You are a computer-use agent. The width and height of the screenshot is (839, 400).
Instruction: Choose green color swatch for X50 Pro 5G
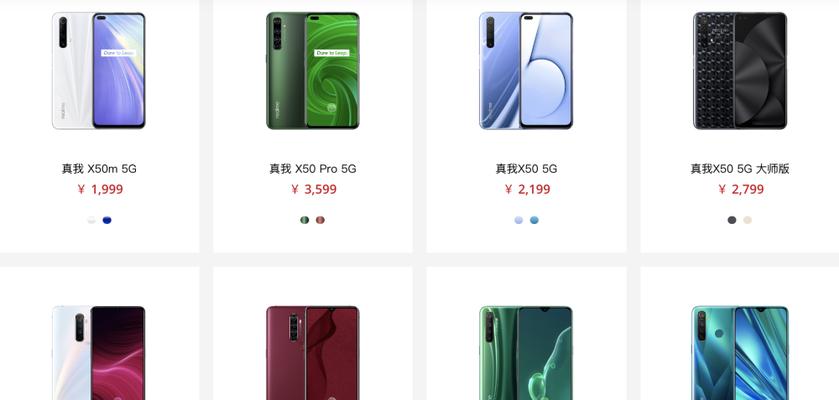pyautogui.click(x=304, y=220)
